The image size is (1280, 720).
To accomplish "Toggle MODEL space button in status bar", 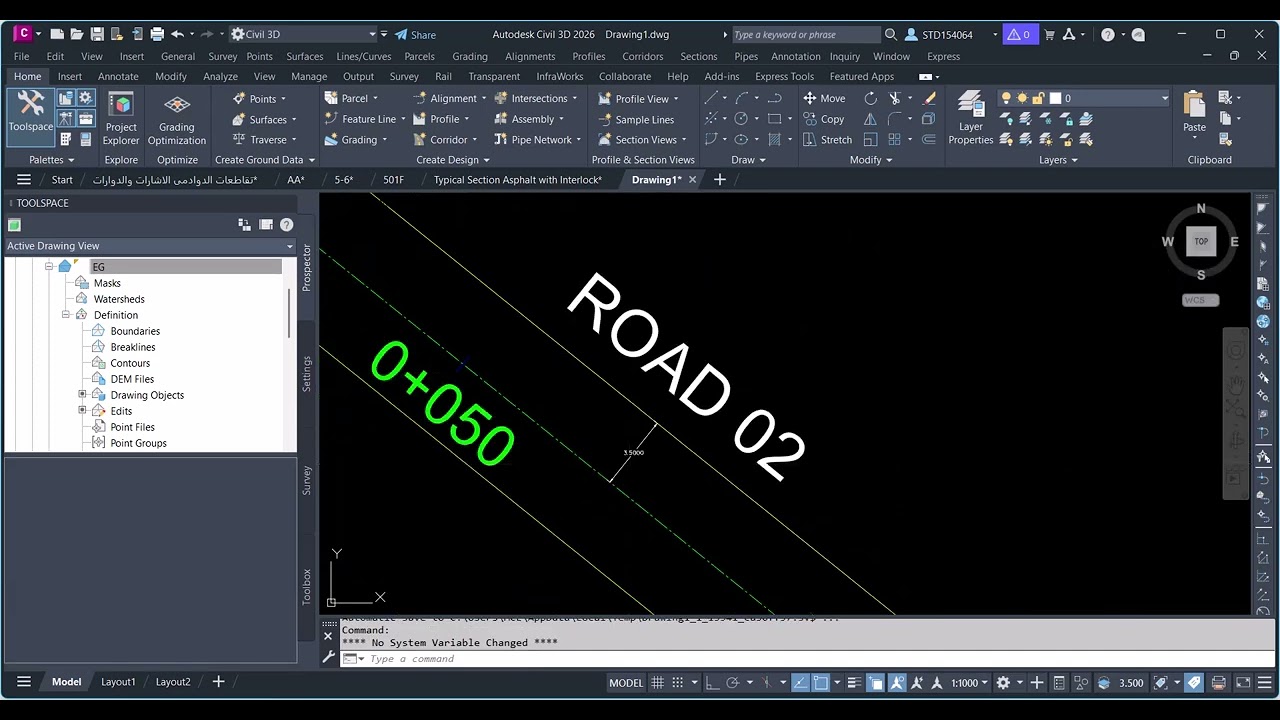I will pos(626,683).
